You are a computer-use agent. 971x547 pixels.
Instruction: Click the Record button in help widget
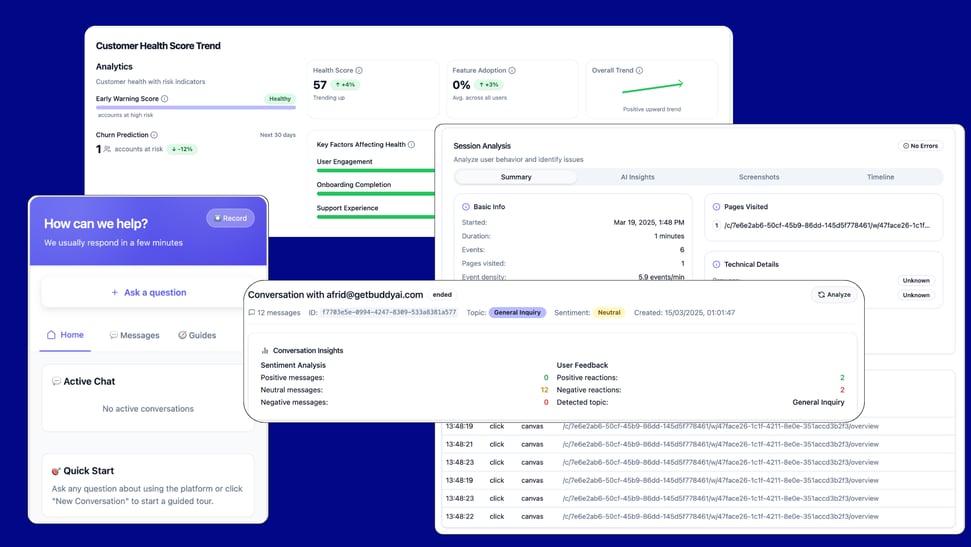pos(230,218)
